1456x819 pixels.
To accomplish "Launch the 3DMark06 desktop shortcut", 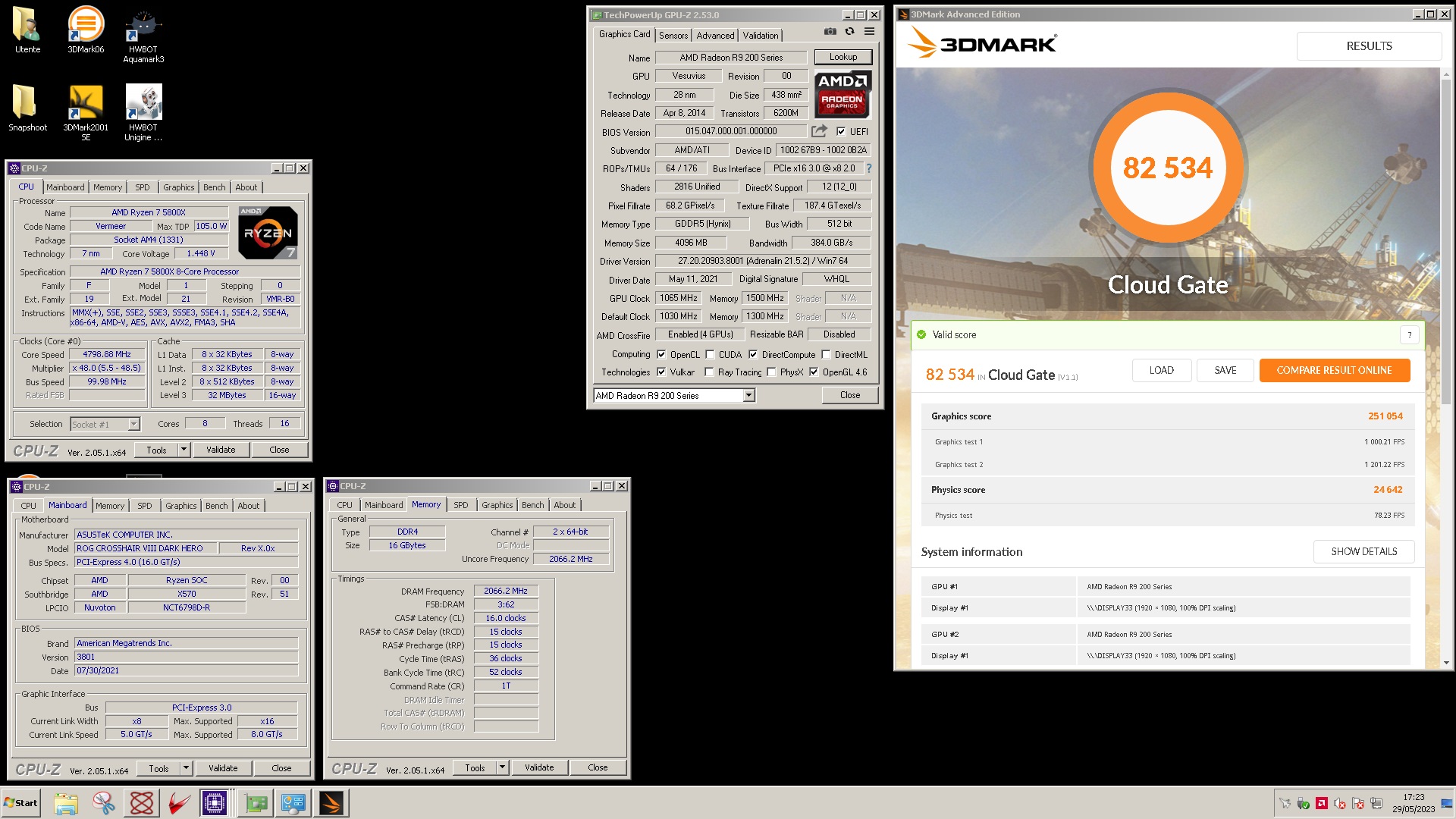I will [86, 30].
